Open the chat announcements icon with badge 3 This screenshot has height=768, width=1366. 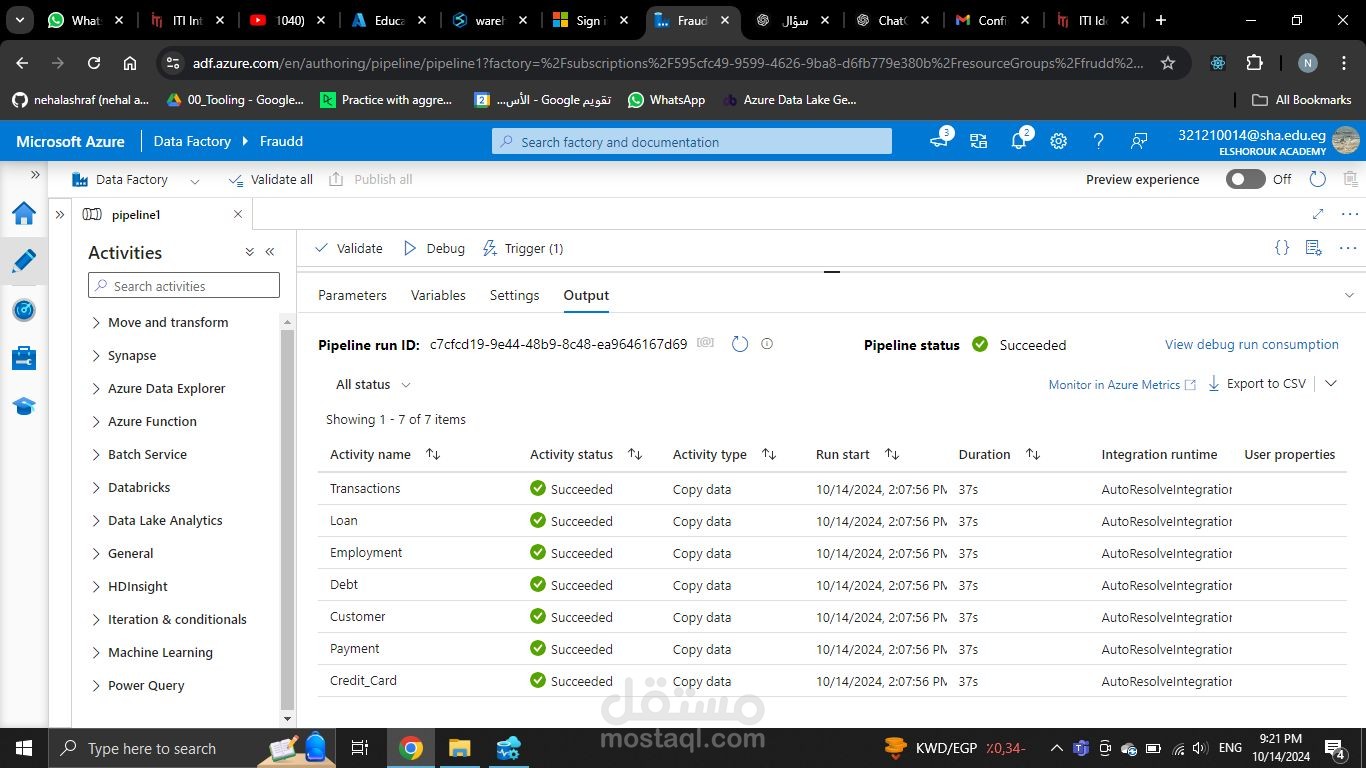tap(939, 141)
